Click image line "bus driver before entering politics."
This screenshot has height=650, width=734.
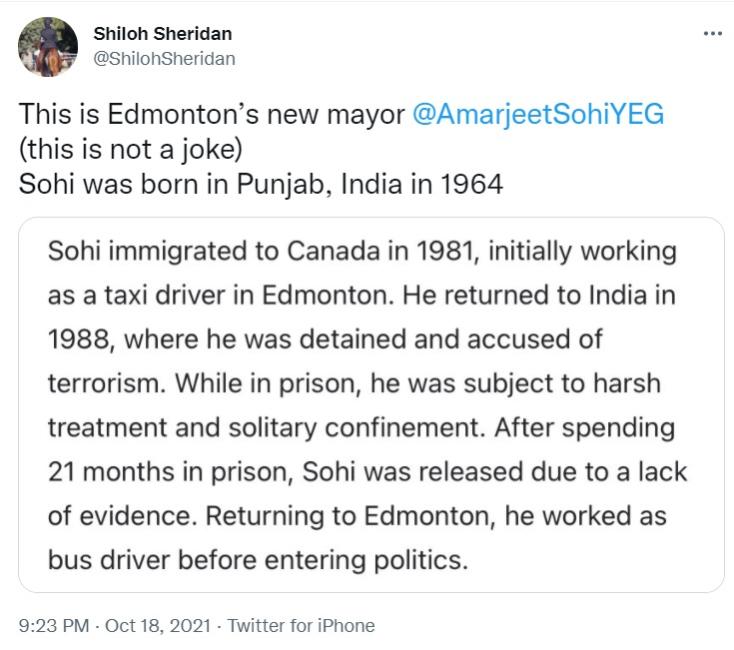[x=258, y=560]
